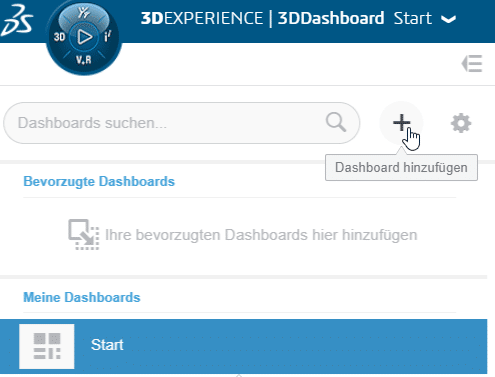495x377 pixels.
Task: Open the Compass south V.R simulation quadrant
Action: [83, 60]
